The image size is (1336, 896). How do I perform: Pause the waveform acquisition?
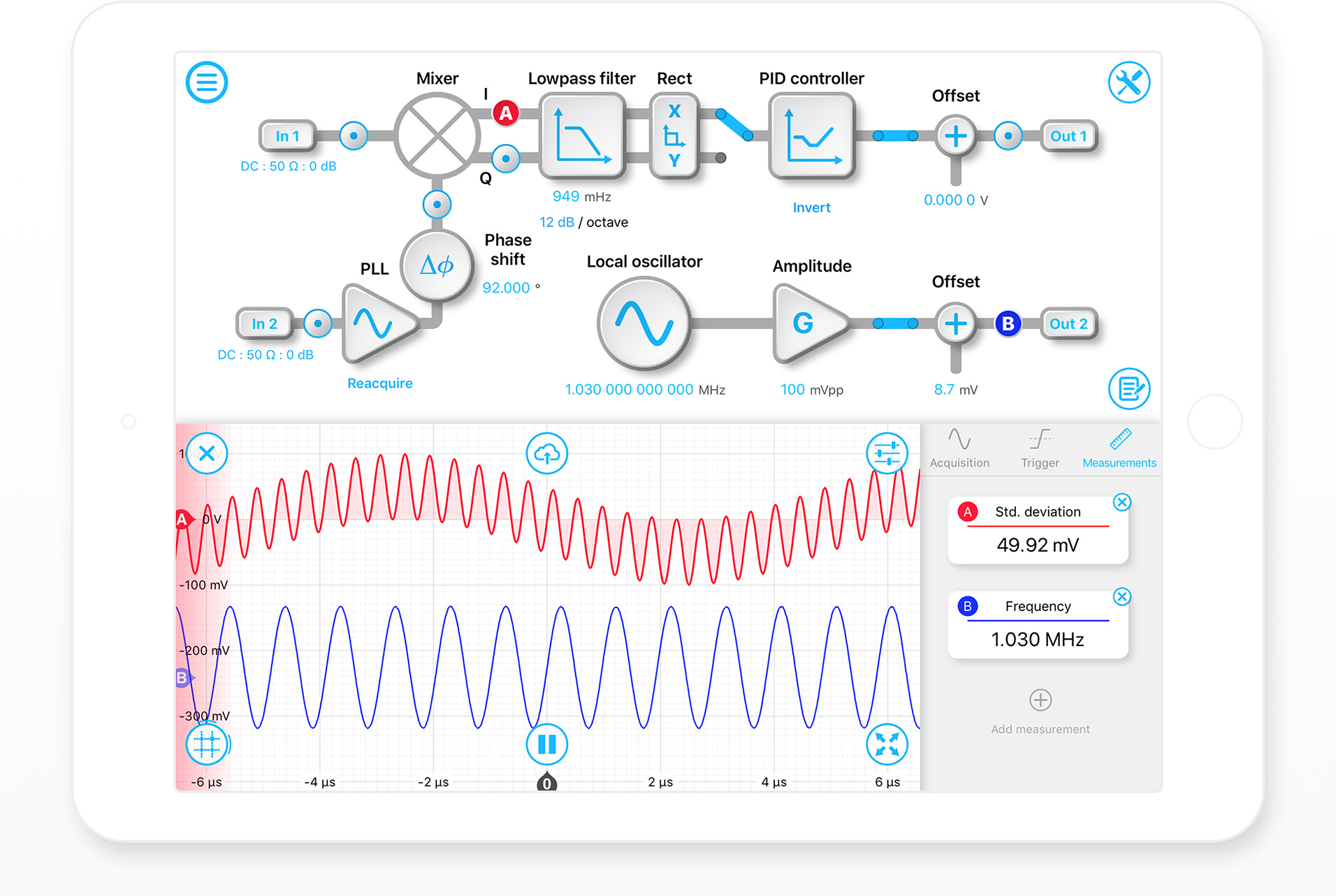546,744
